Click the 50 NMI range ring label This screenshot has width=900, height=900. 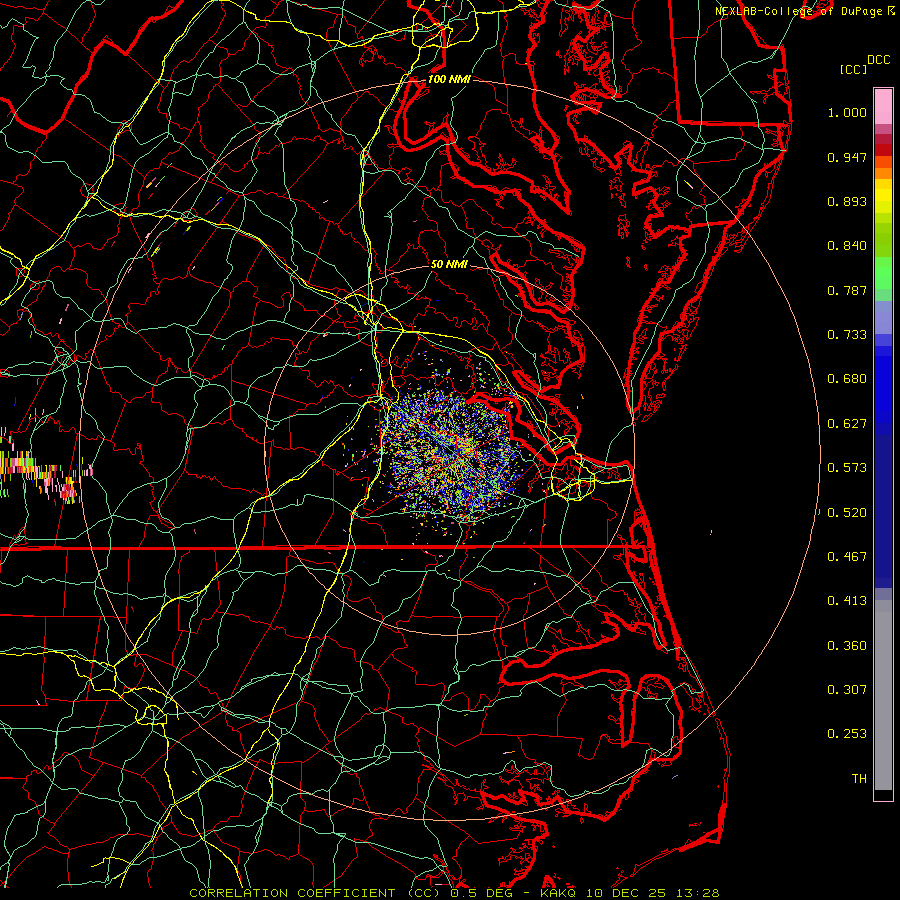[449, 265]
